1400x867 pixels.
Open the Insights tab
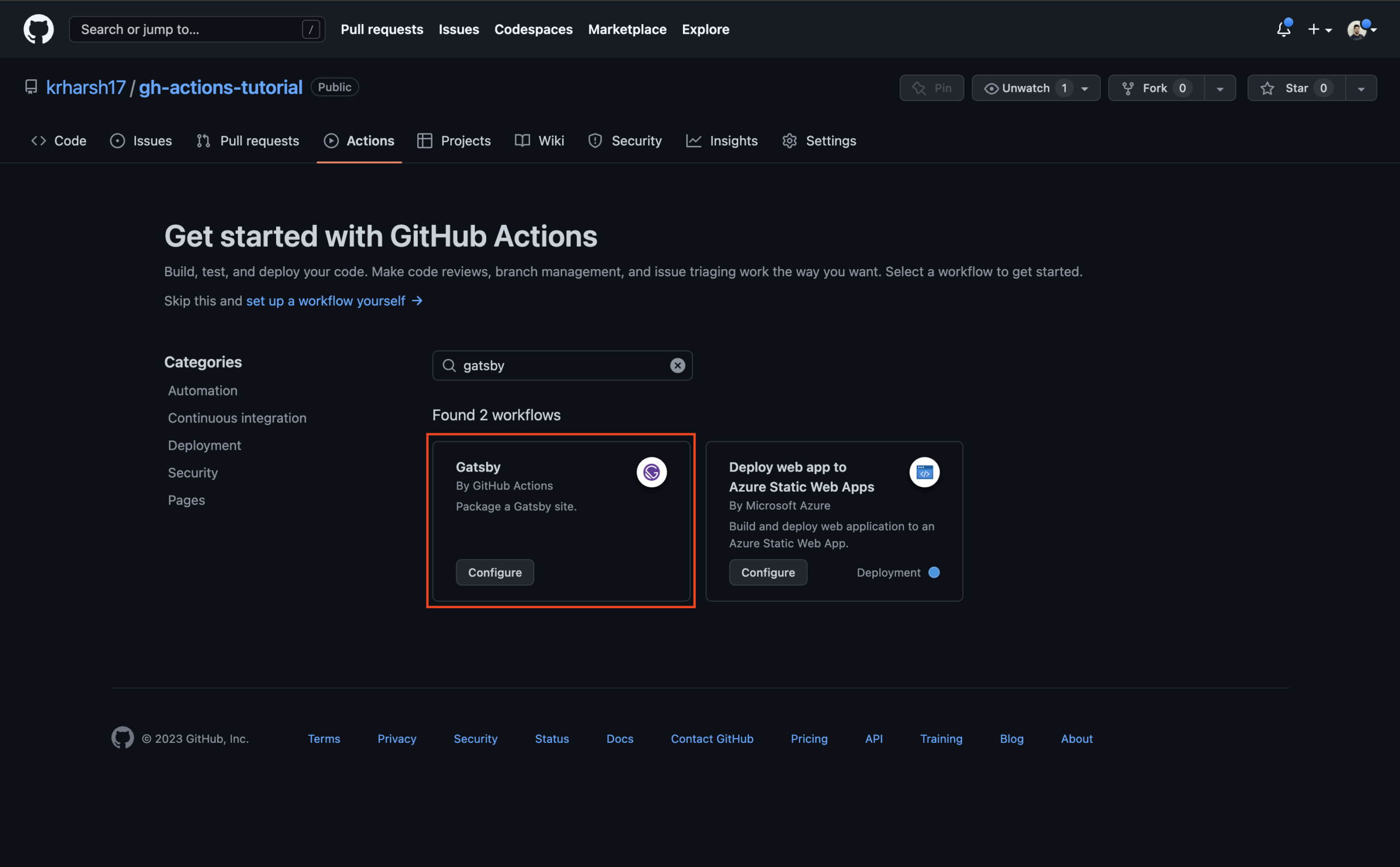pyautogui.click(x=722, y=141)
